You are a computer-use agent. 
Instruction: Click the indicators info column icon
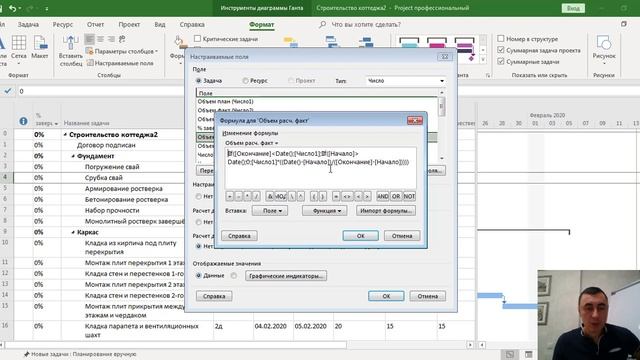point(23,121)
